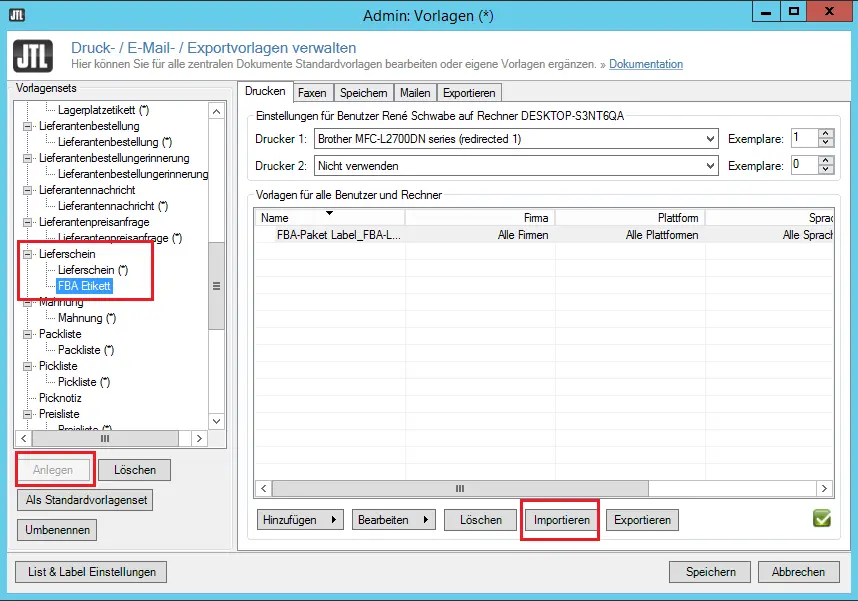Click the Umbenennen button
Image resolution: width=858 pixels, height=601 pixels.
pyautogui.click(x=57, y=530)
